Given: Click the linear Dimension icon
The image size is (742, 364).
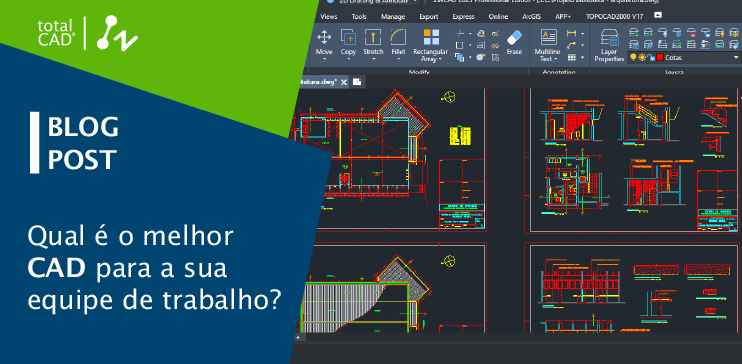Looking at the screenshot, I should tap(571, 33).
